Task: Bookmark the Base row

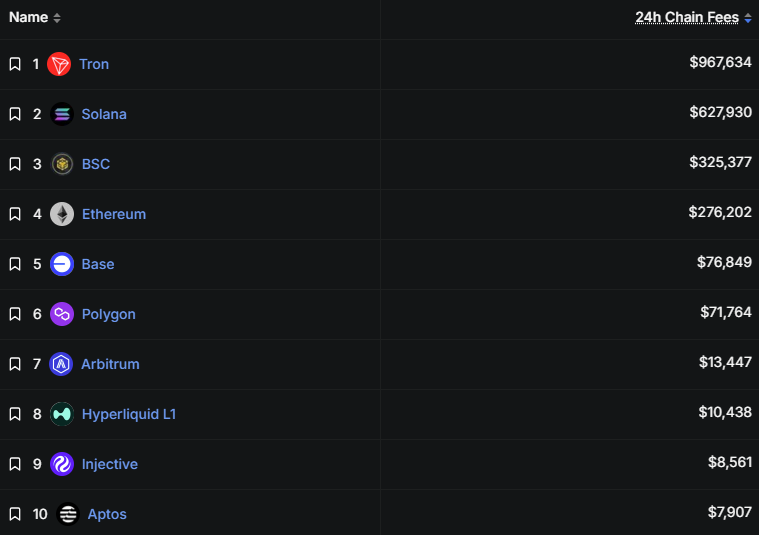Action: tap(15, 264)
